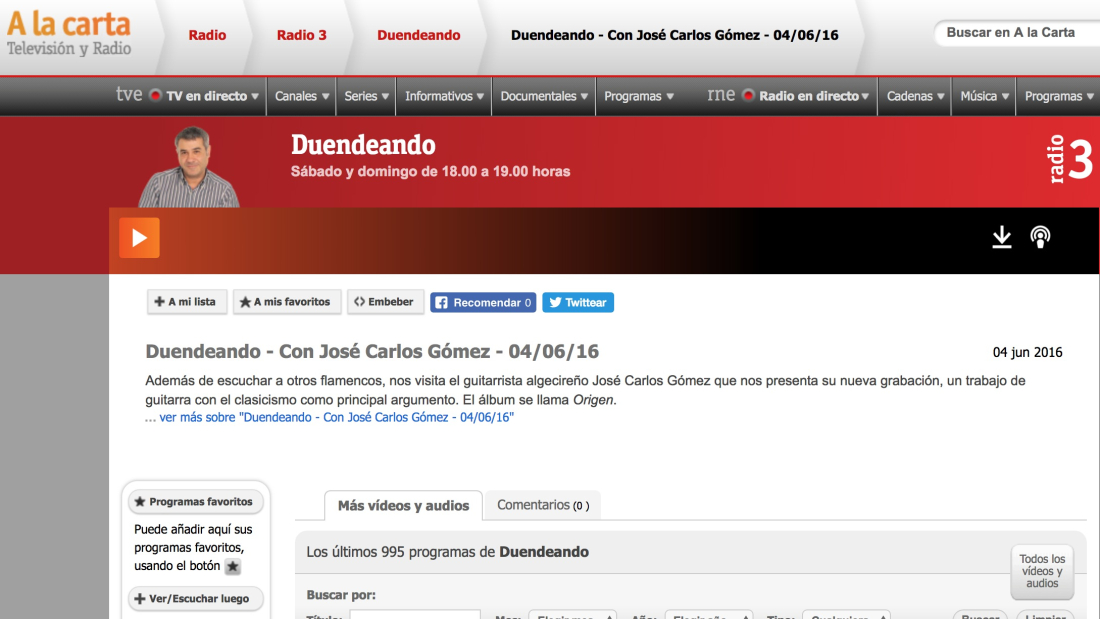The height and width of the screenshot is (619, 1100).
Task: Click the A la carta logo
Action: tap(68, 33)
